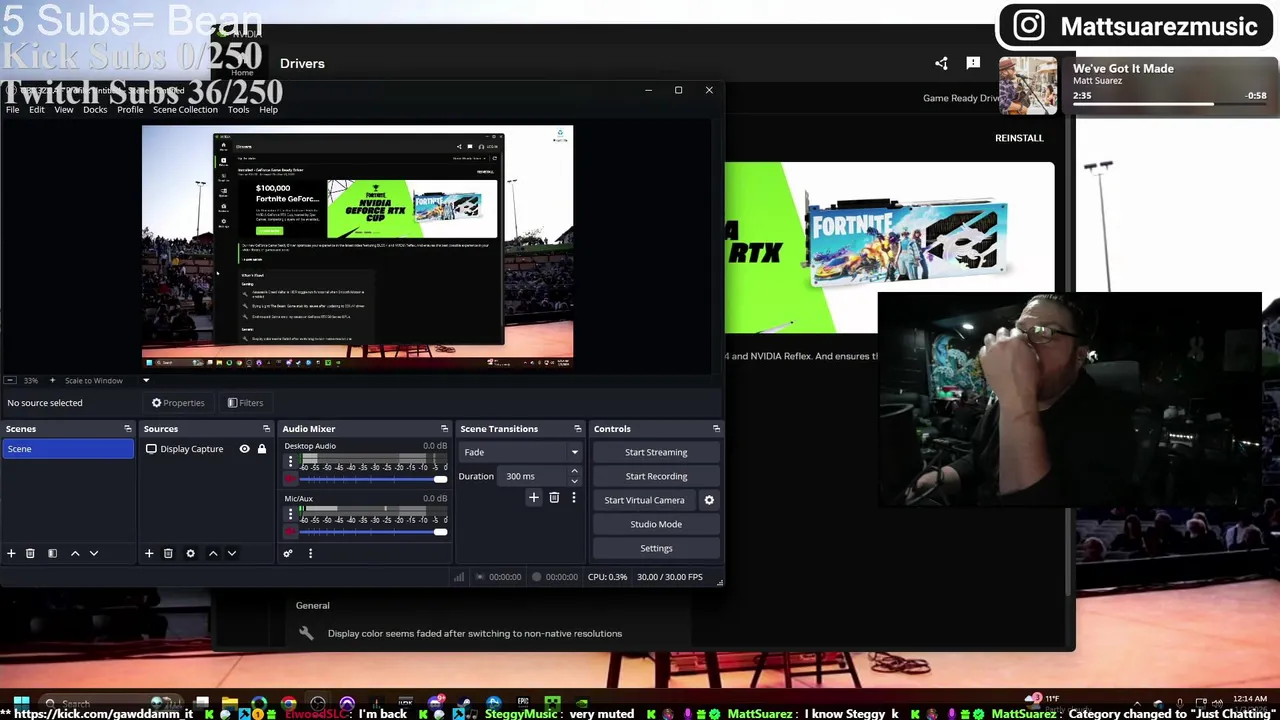The width and height of the screenshot is (1280, 720).
Task: Enable Studio Mode
Action: click(x=656, y=524)
